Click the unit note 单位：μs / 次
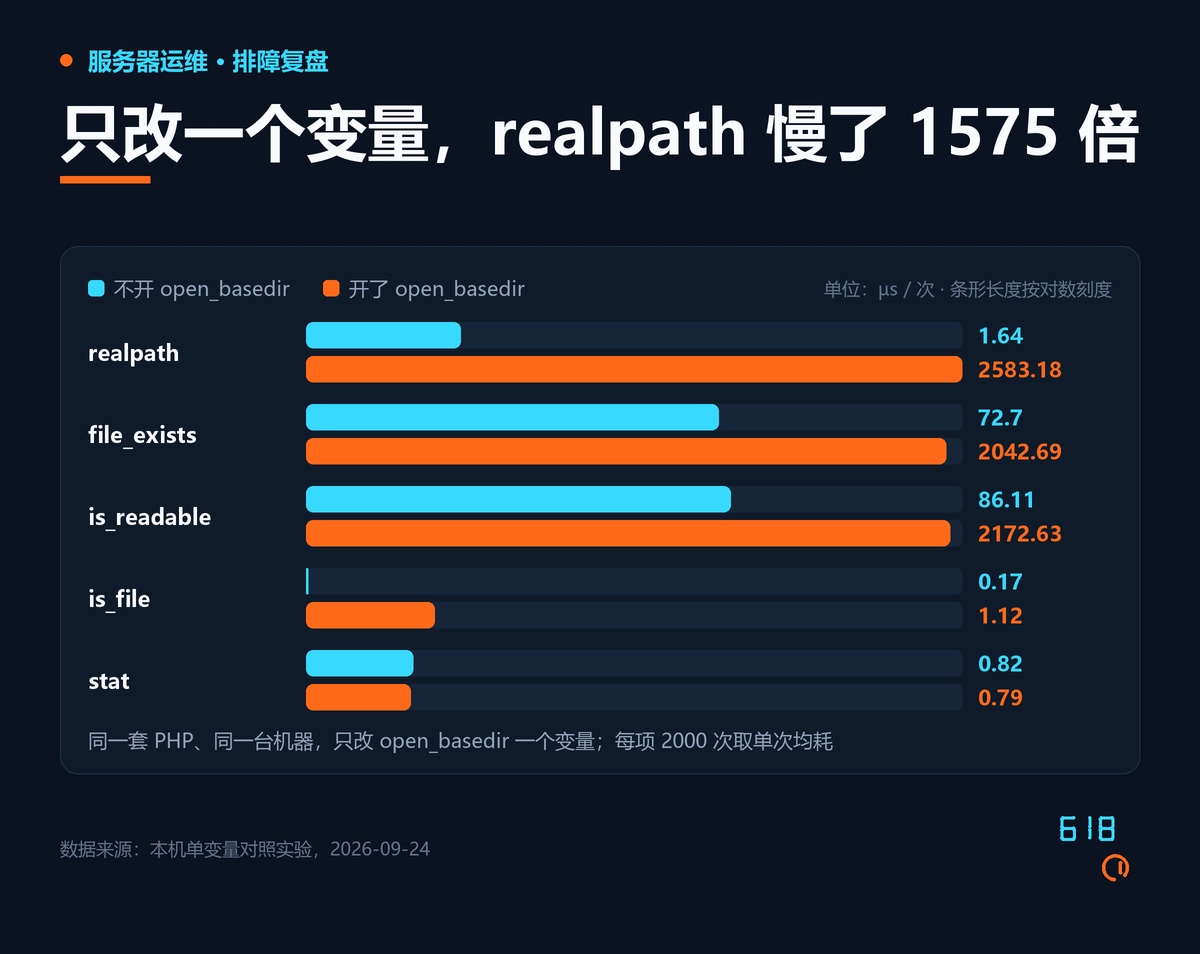This screenshot has width=1200, height=954. (x=879, y=290)
